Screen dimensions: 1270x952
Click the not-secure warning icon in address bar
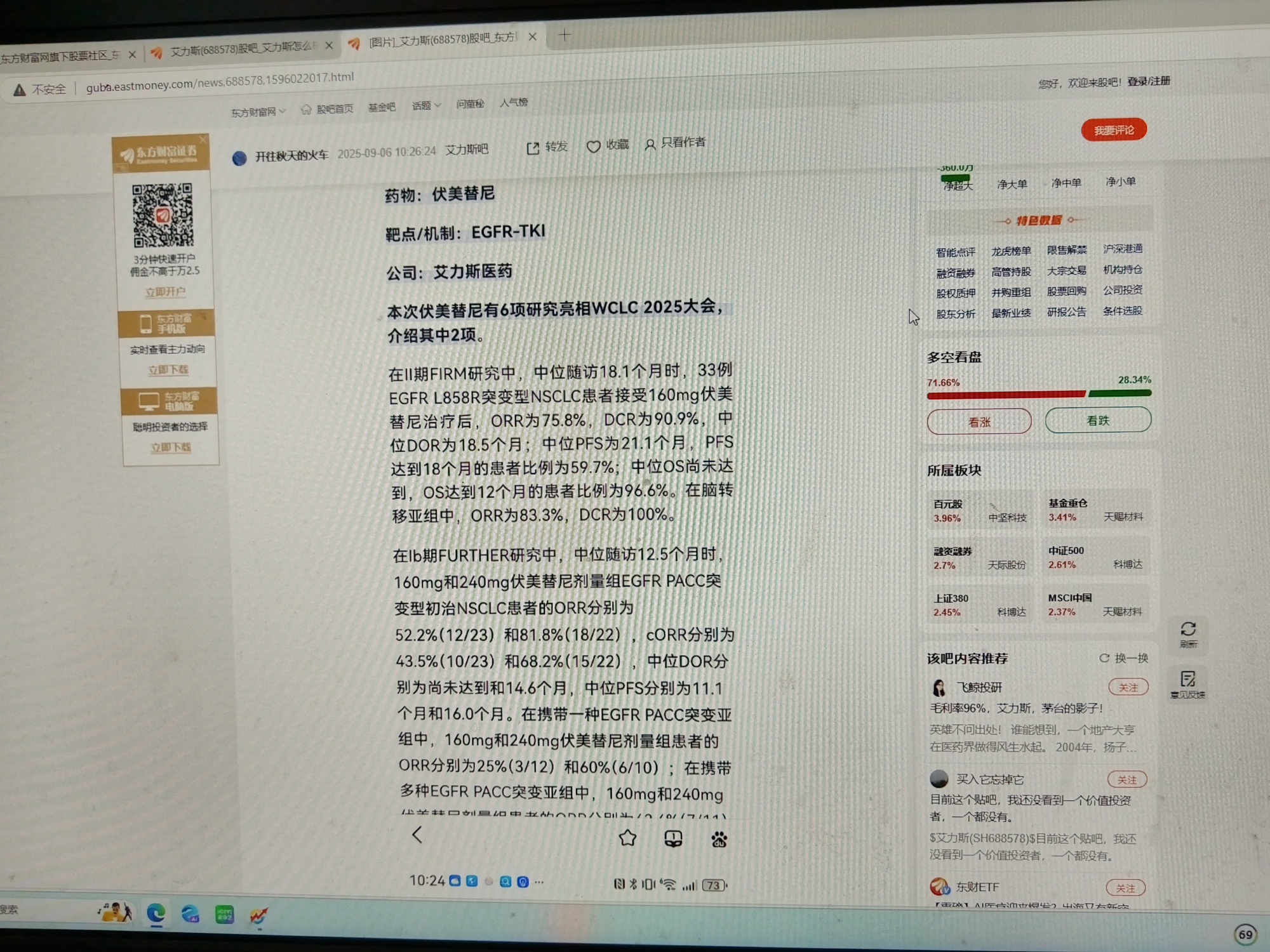click(20, 90)
